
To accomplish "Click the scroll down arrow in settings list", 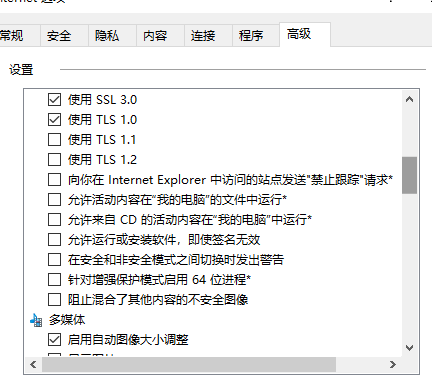I will (409, 348).
